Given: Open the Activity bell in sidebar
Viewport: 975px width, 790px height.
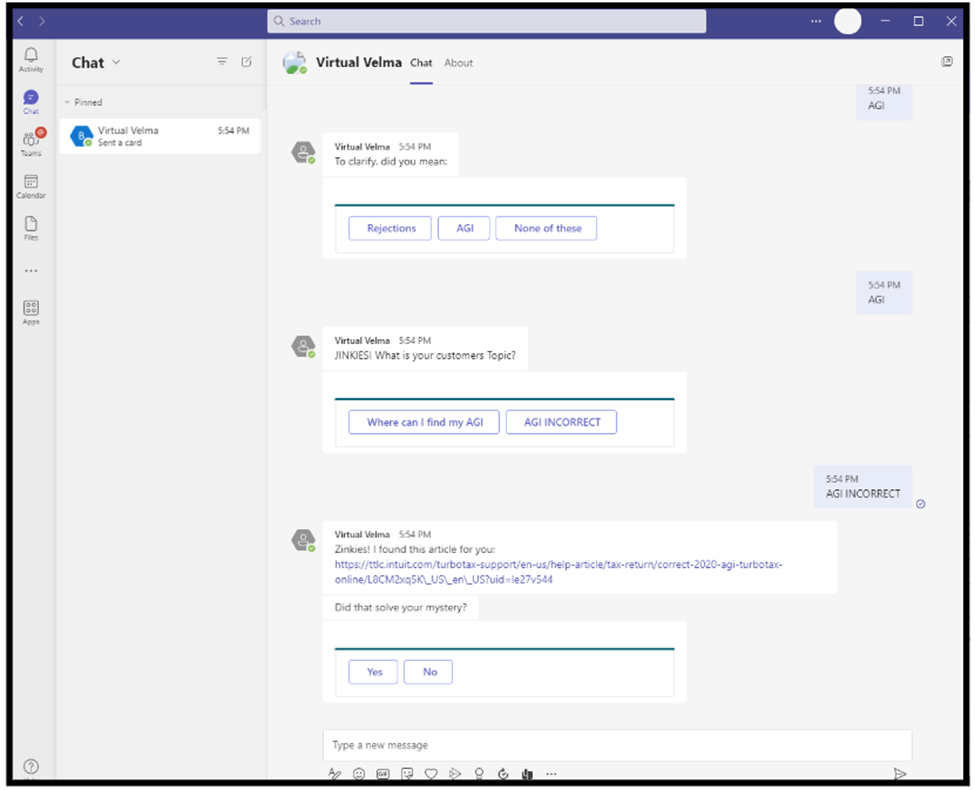Looking at the screenshot, I should (31, 60).
